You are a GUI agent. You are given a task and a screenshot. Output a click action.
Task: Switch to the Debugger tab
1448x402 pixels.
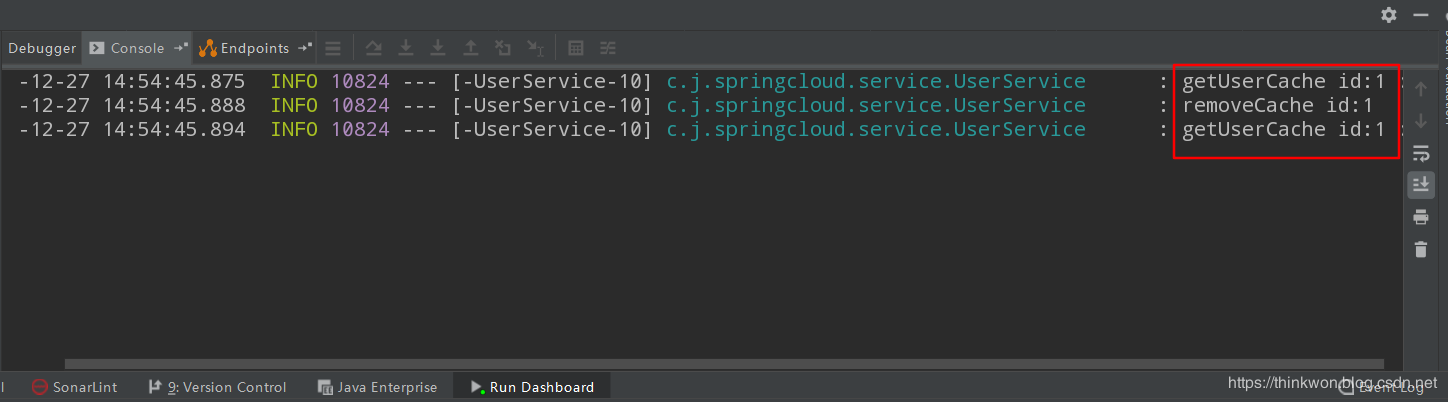click(42, 48)
